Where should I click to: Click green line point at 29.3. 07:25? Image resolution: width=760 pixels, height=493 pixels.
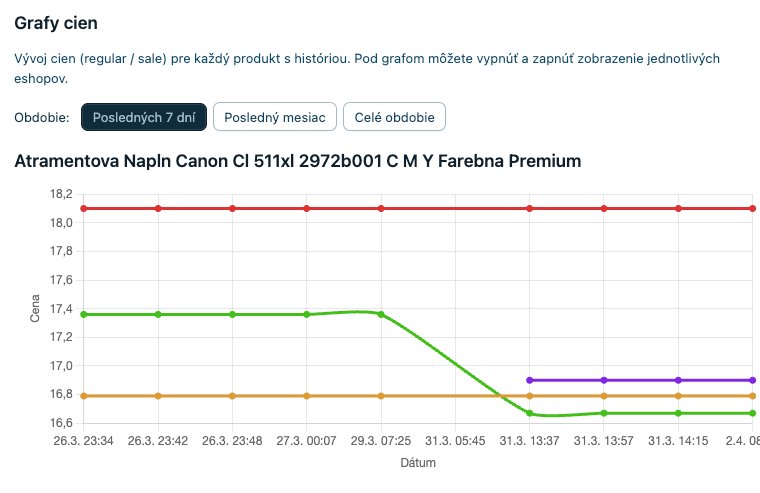click(381, 314)
